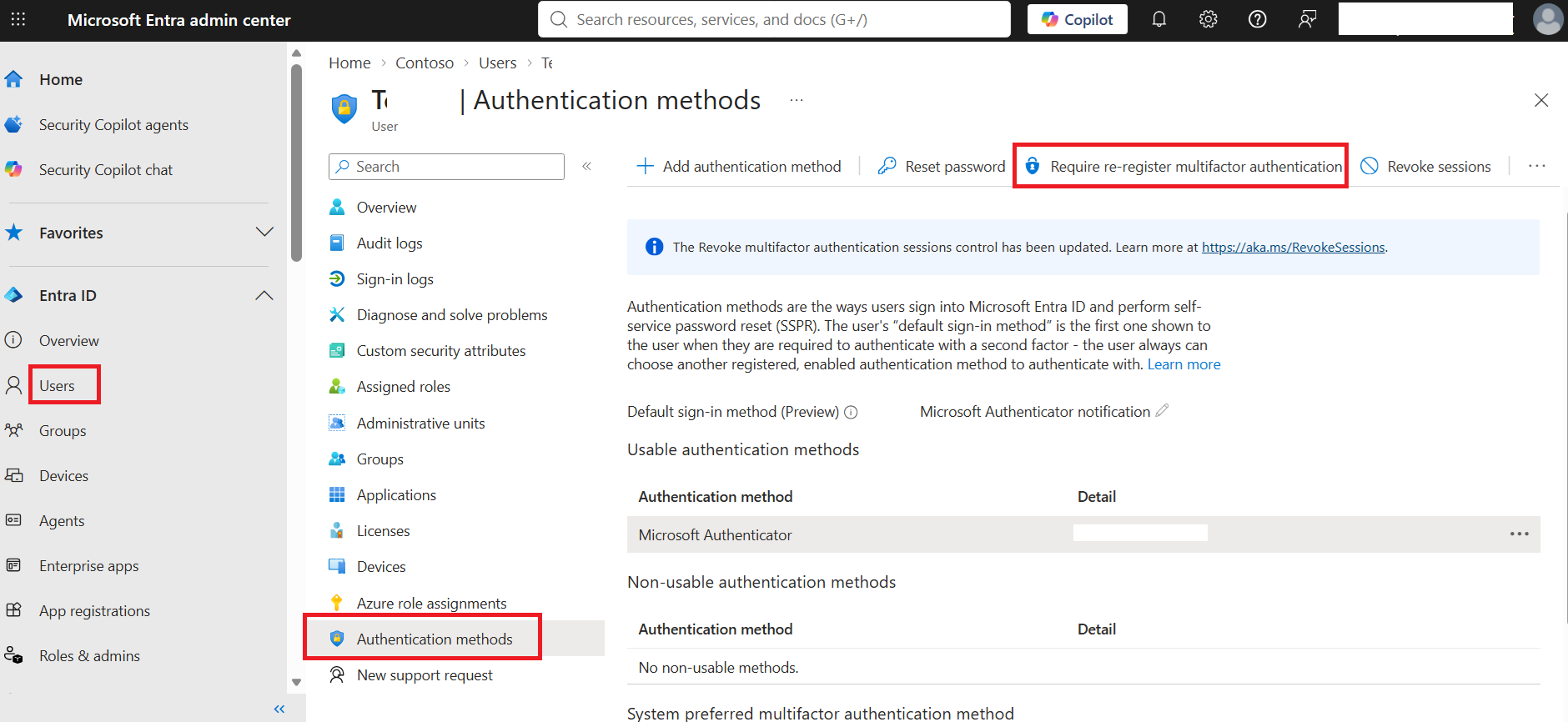Open the feedback icon in top bar
Screen dimensions: 1568x722
pos(1308,19)
